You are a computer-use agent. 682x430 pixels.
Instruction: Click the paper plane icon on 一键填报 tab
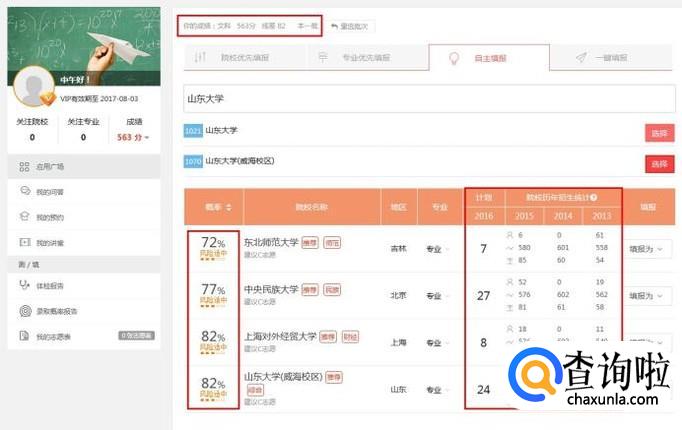pos(581,57)
